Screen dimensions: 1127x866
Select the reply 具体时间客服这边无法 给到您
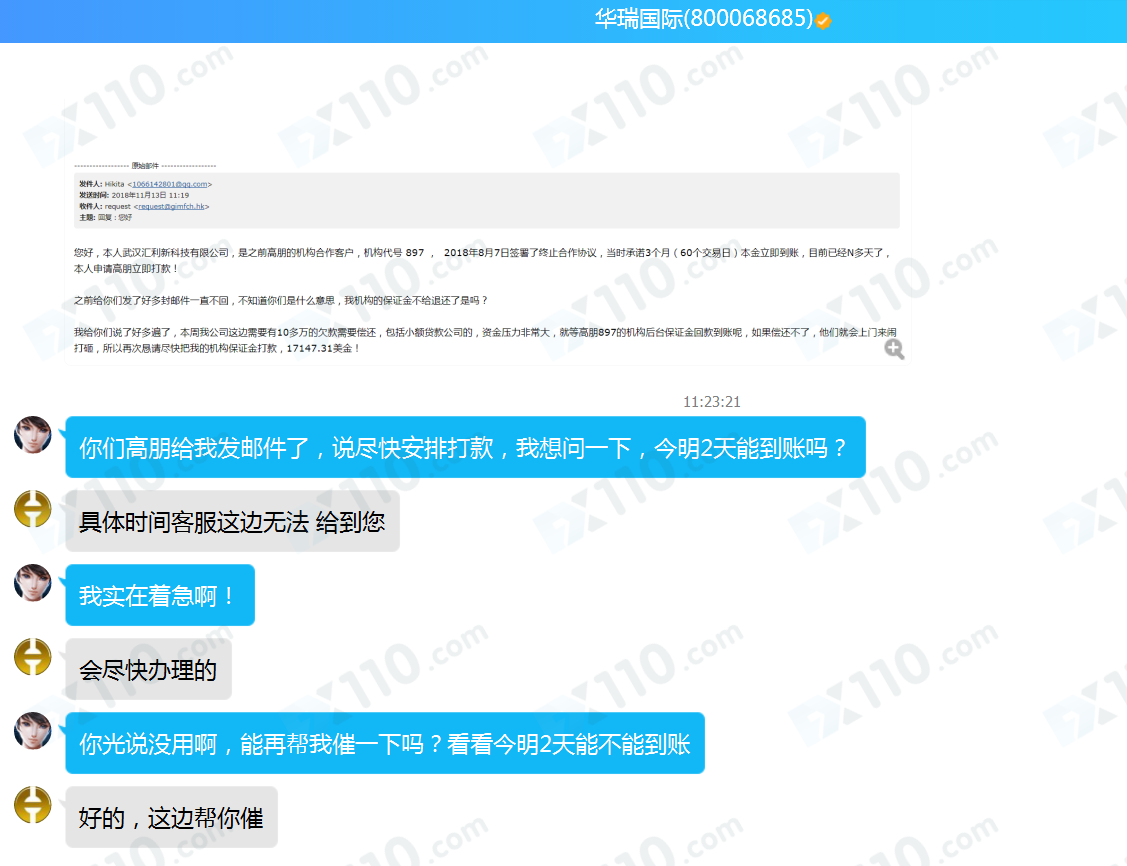[232, 522]
